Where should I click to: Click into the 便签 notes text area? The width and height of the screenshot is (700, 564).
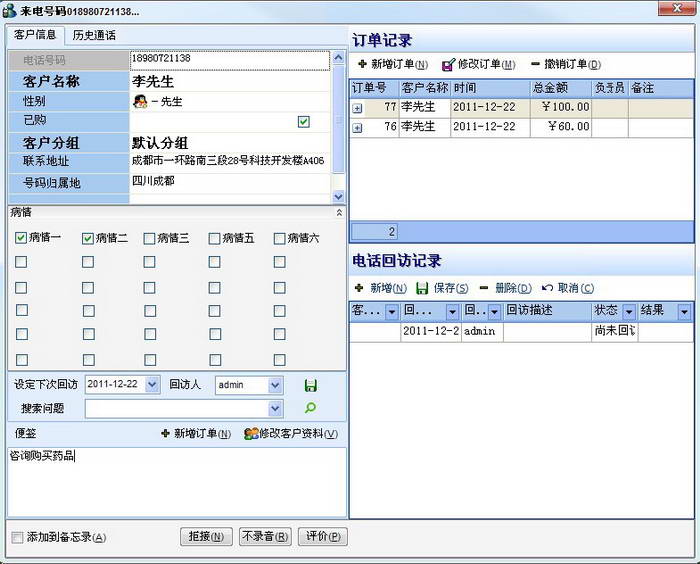(x=177, y=482)
